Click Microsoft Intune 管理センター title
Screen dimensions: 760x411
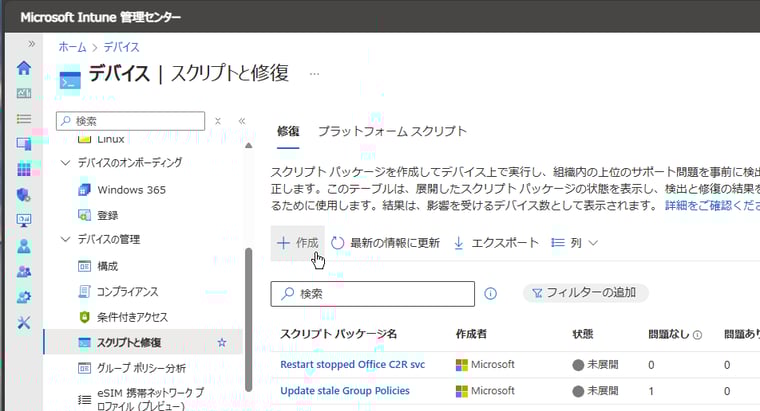coord(100,17)
